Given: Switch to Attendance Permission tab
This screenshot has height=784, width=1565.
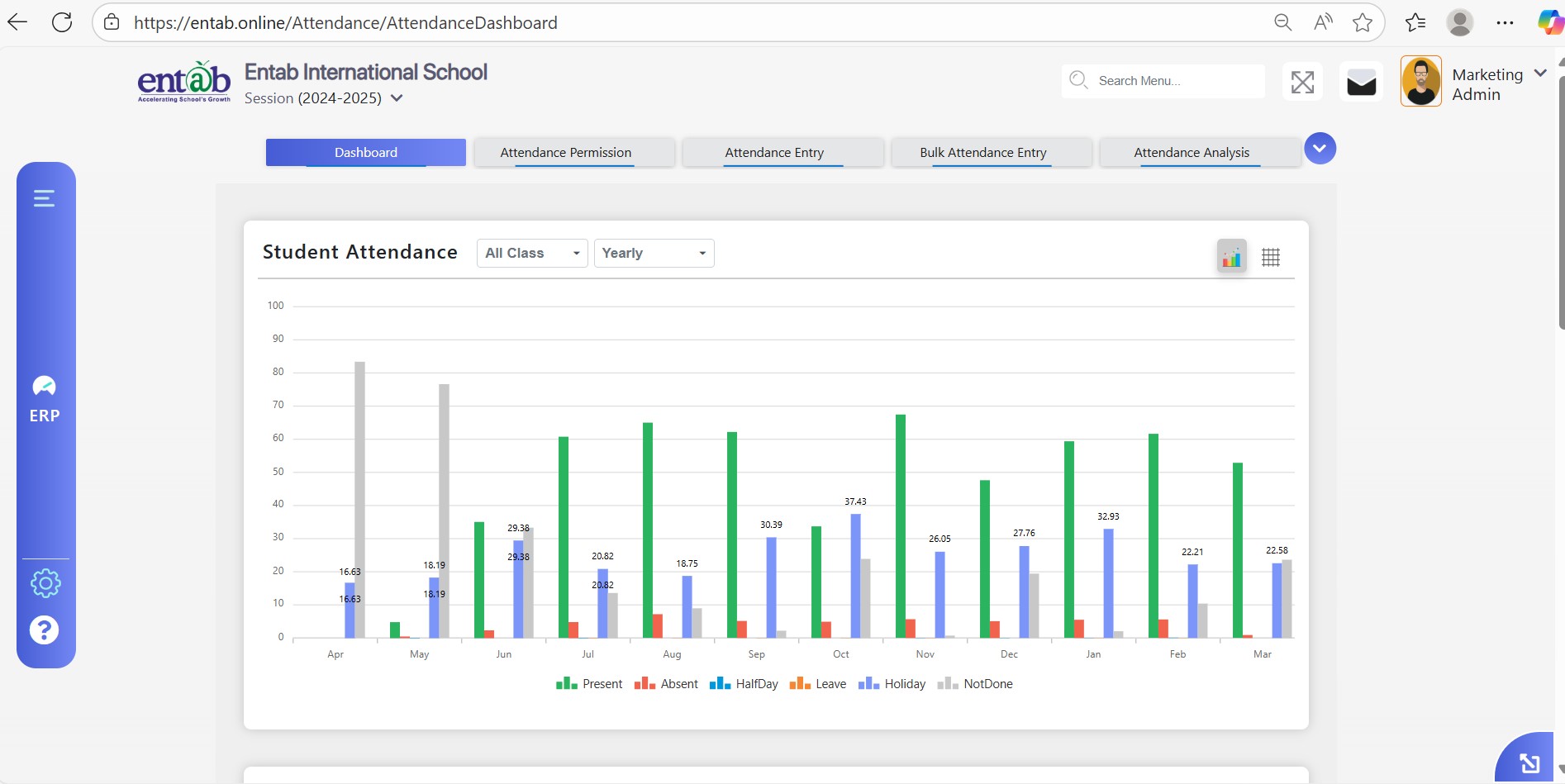Looking at the screenshot, I should click(566, 153).
